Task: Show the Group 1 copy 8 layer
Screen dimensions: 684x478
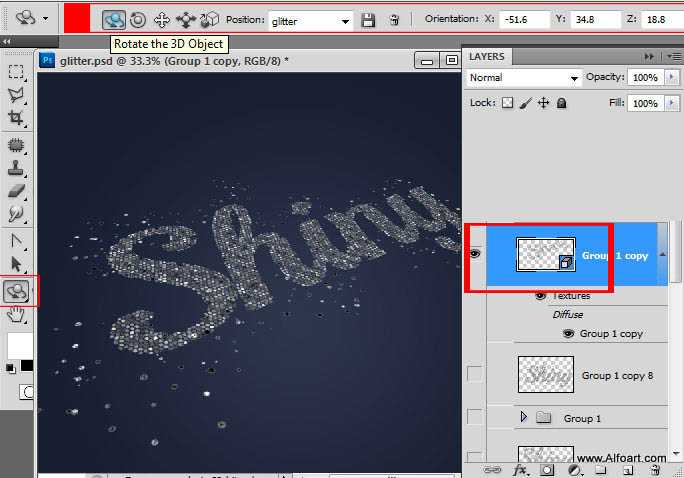Action: point(475,374)
